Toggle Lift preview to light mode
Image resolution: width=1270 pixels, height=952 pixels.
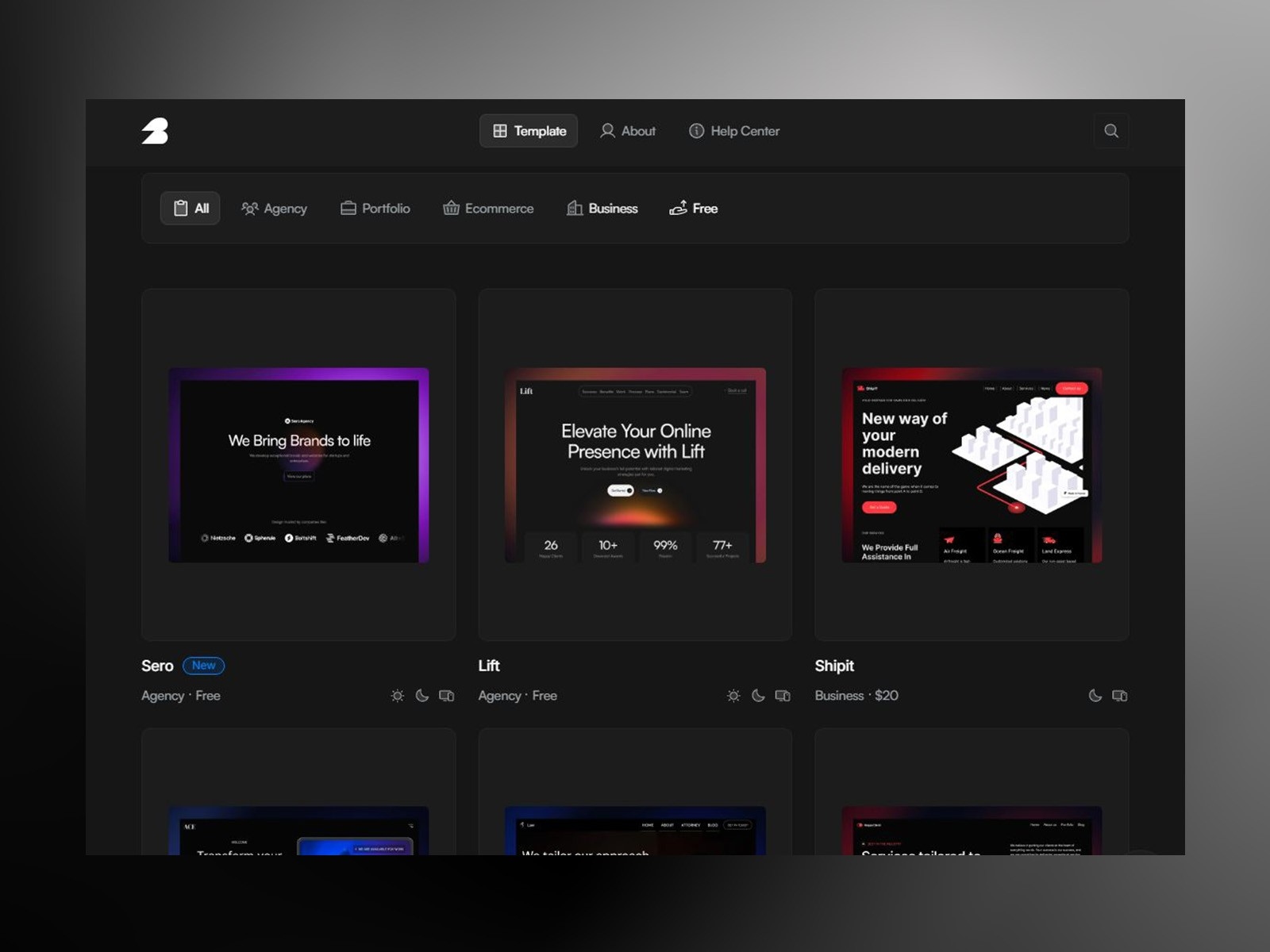point(733,695)
